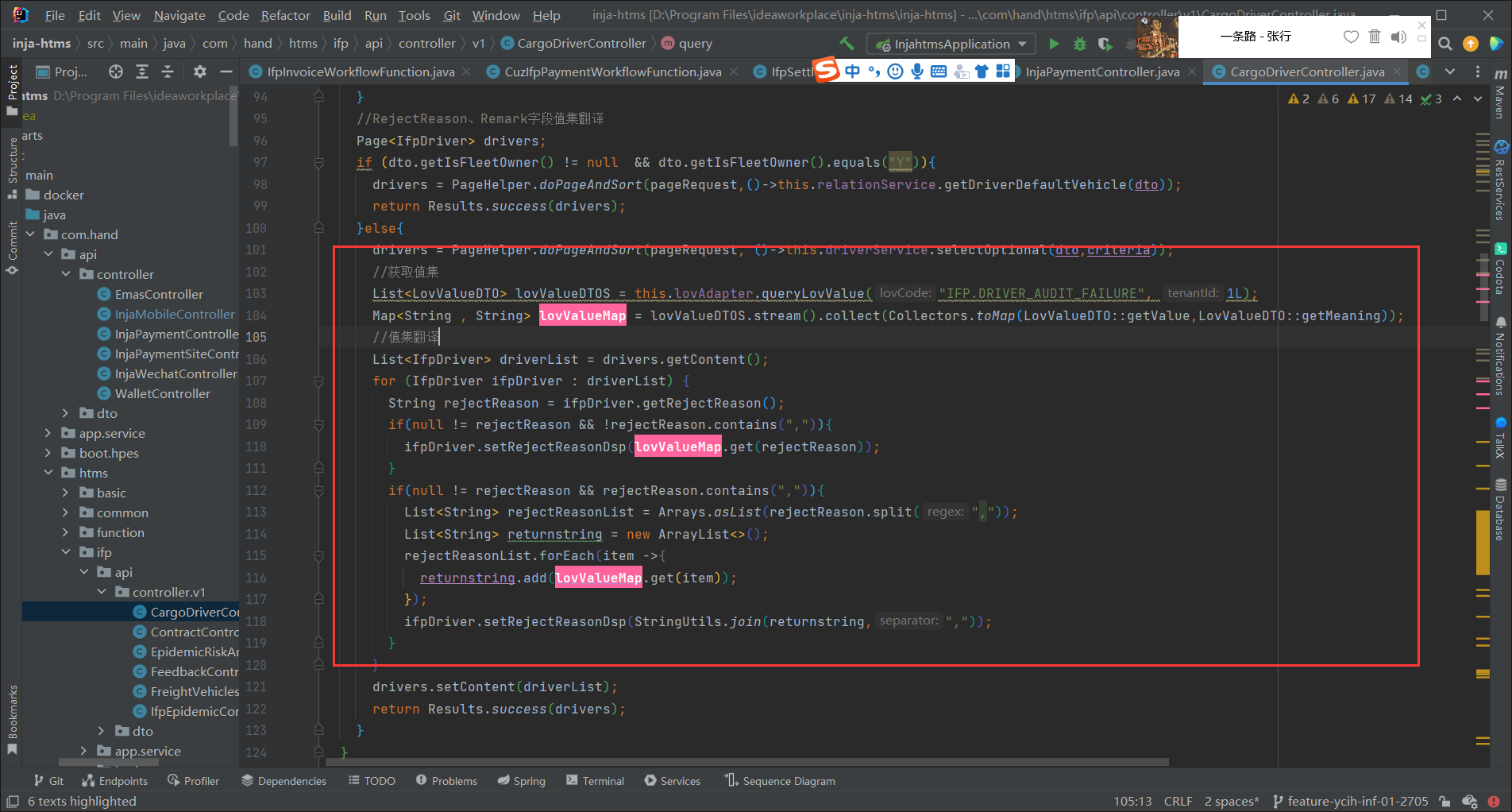This screenshot has height=812, width=1512.
Task: Mute the music player speaker icon
Action: [x=1398, y=37]
